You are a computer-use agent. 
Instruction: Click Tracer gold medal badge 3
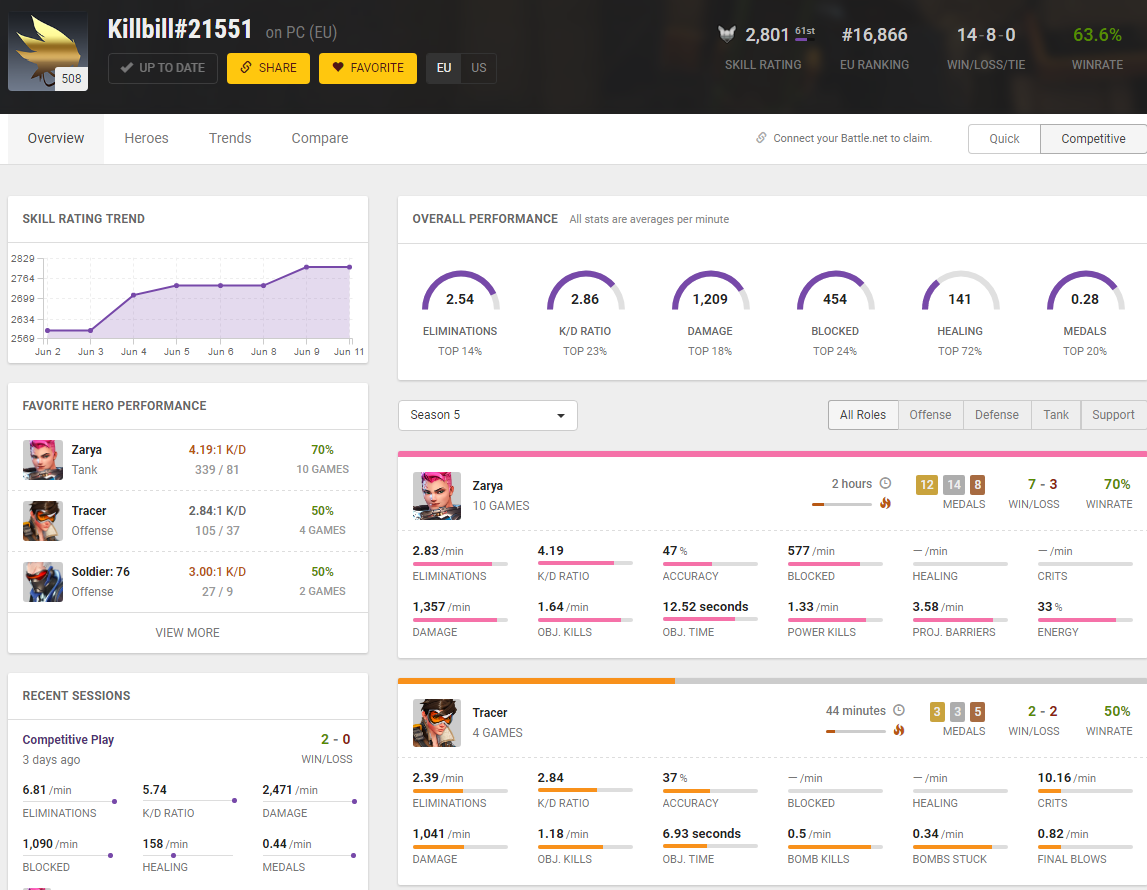(937, 712)
